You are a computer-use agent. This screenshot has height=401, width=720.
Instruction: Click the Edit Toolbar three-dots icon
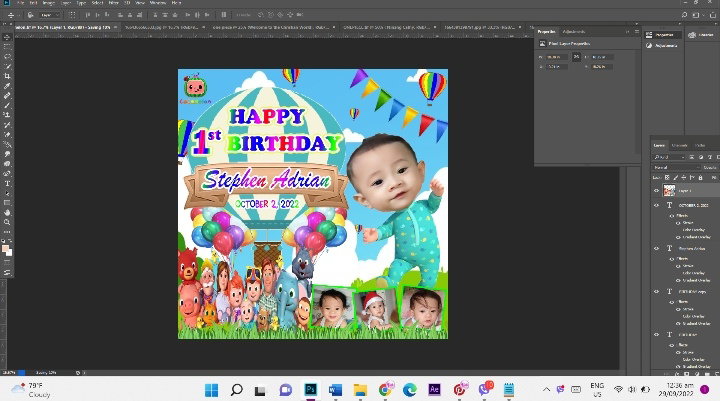7,232
